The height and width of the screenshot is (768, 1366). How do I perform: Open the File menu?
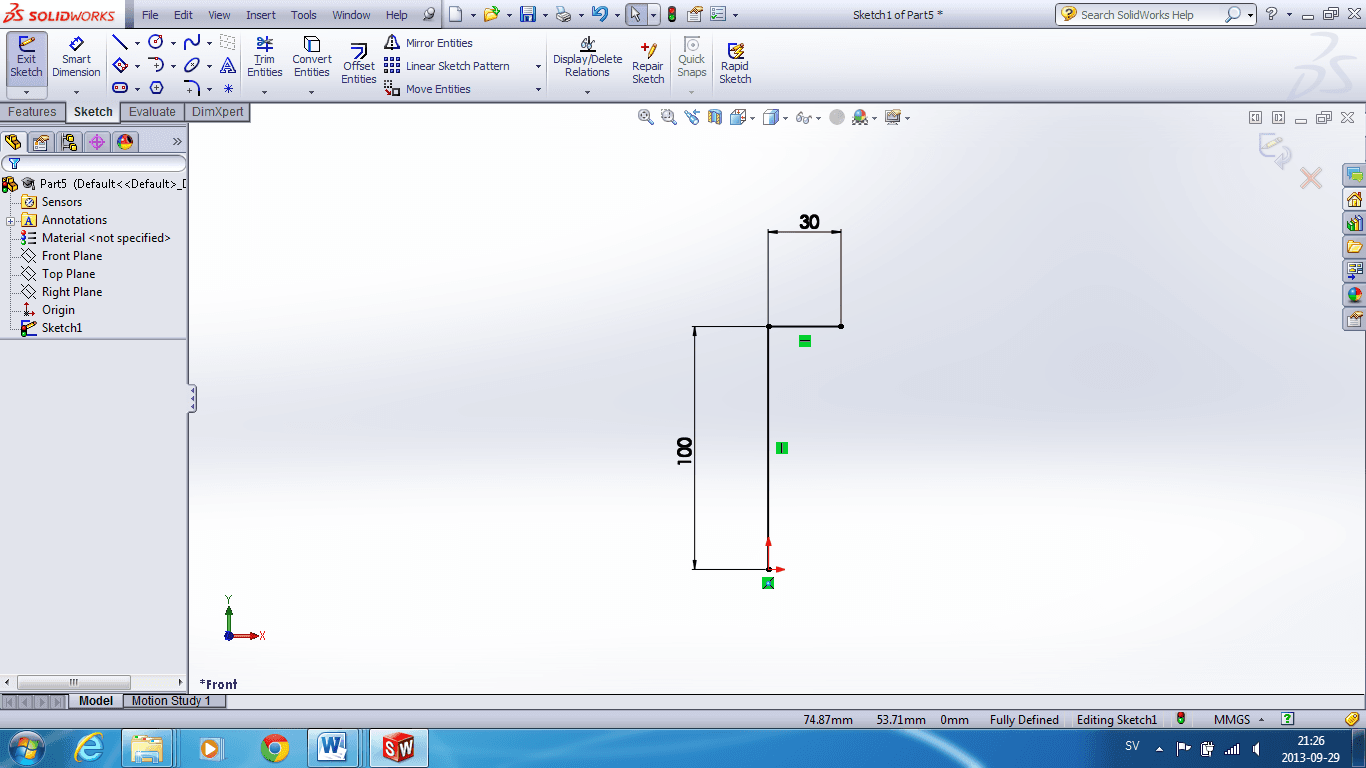[150, 15]
